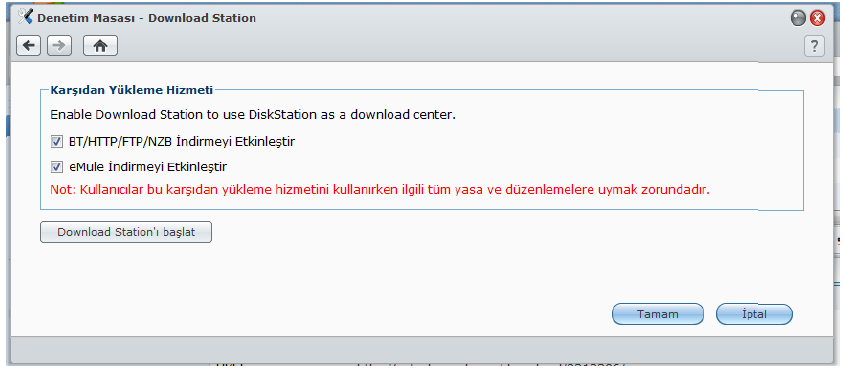Go forward with the right arrow button

point(59,46)
